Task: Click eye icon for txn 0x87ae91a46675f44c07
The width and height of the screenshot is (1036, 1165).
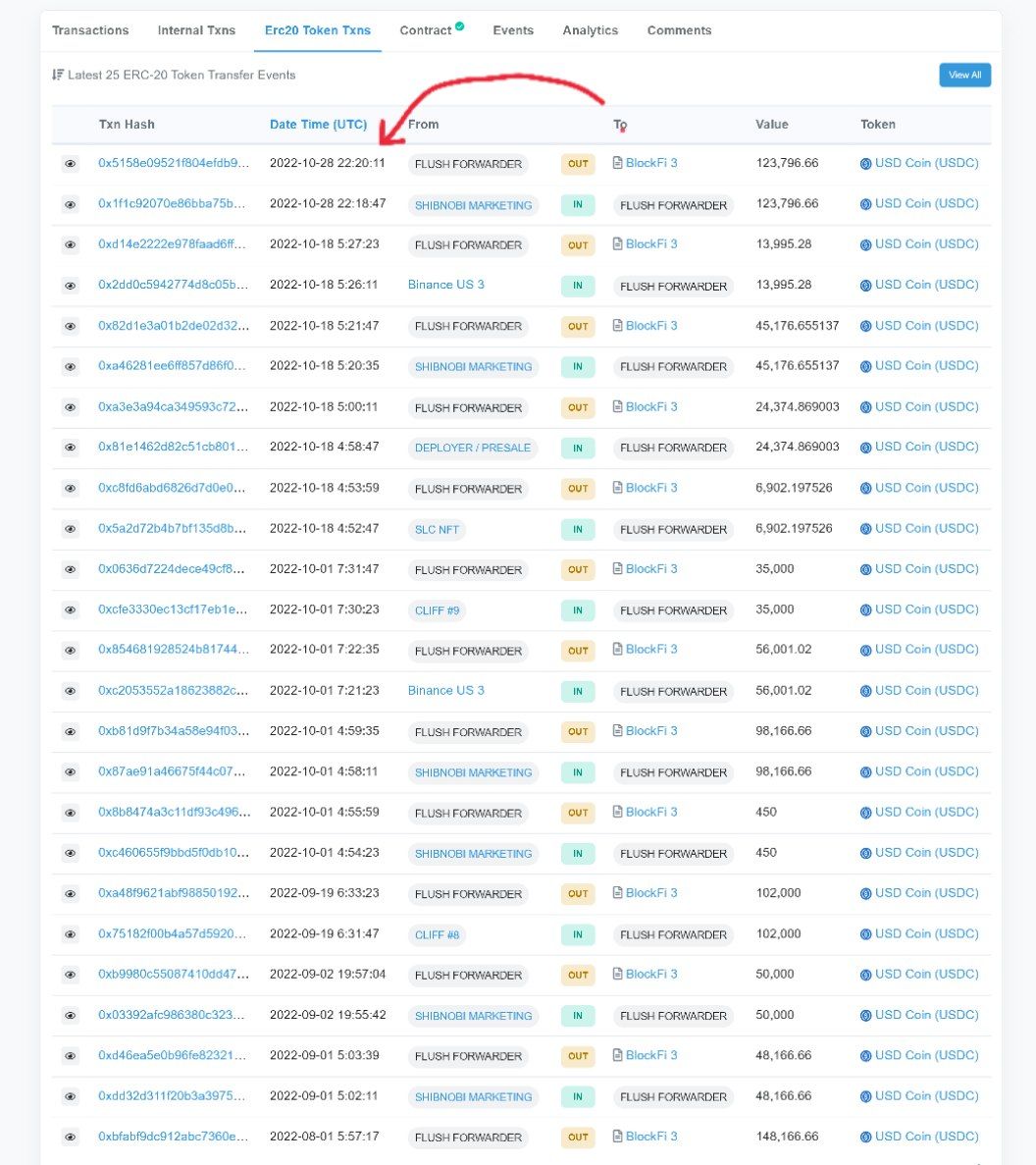Action: coord(71,772)
